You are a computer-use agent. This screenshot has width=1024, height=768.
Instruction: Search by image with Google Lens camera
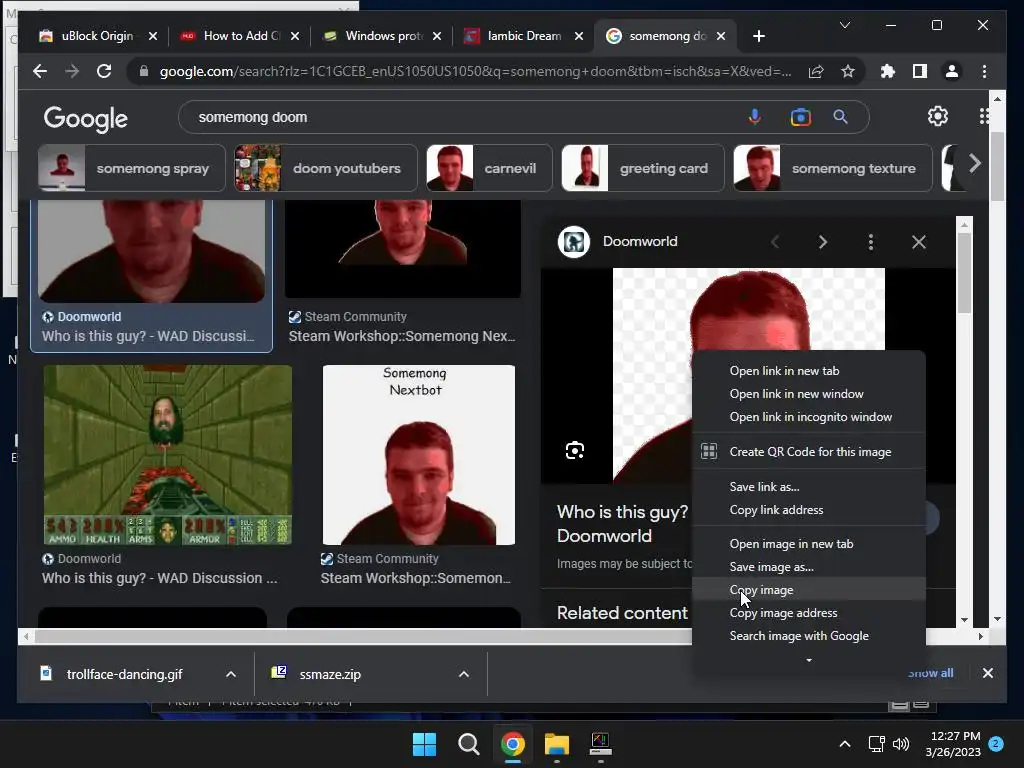[x=800, y=117]
